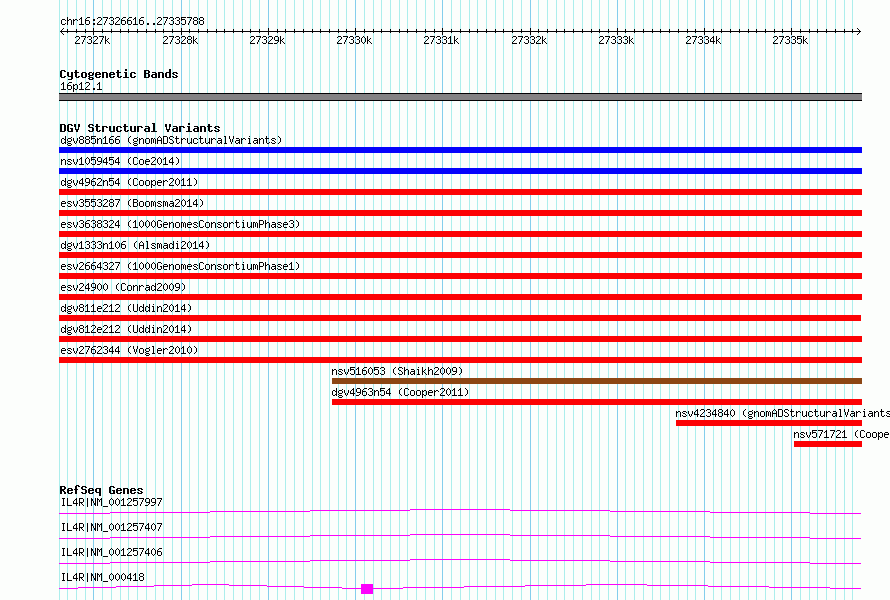
Task: Click the magenta exon block of IL4R|NM_000418
Action: (x=367, y=589)
